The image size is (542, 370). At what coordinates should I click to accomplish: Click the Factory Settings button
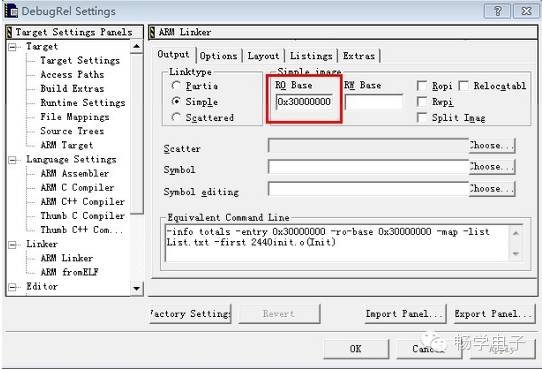click(190, 314)
